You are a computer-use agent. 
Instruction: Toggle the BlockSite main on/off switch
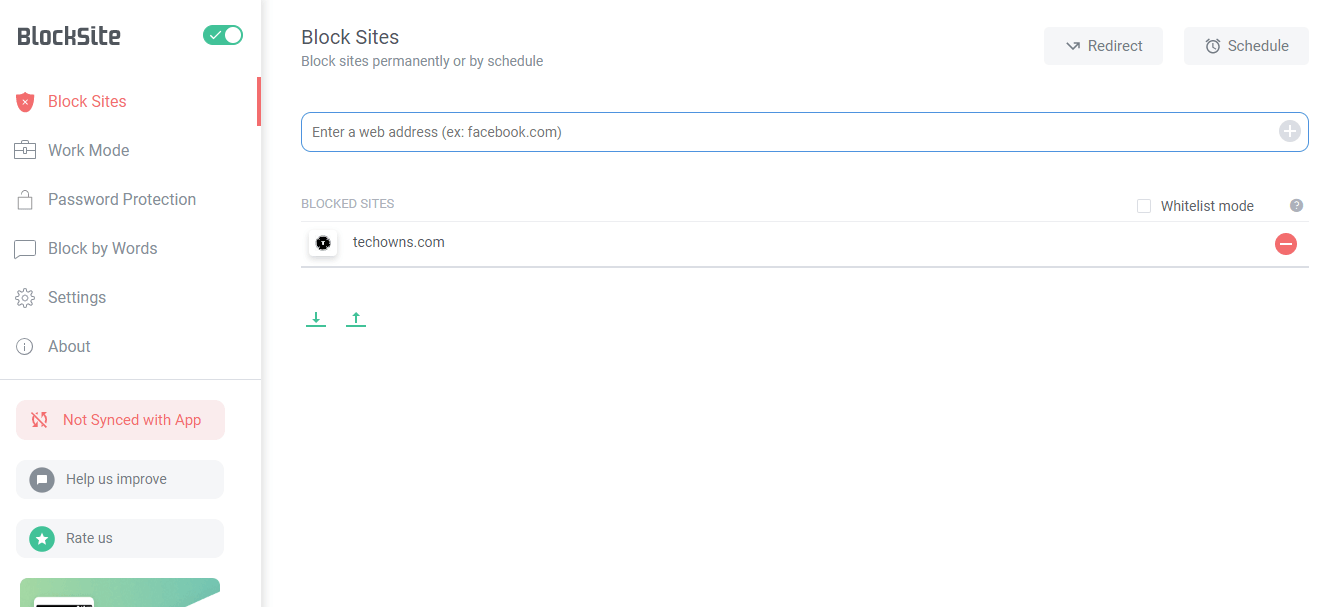[223, 35]
